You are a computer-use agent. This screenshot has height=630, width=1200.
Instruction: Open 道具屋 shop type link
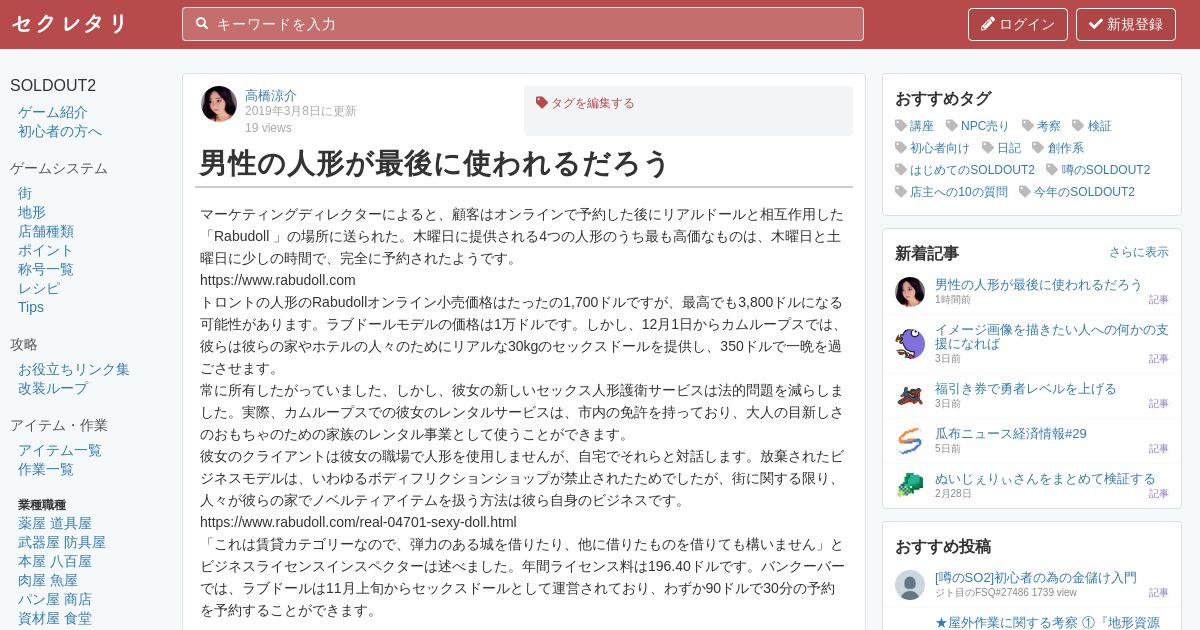71,523
